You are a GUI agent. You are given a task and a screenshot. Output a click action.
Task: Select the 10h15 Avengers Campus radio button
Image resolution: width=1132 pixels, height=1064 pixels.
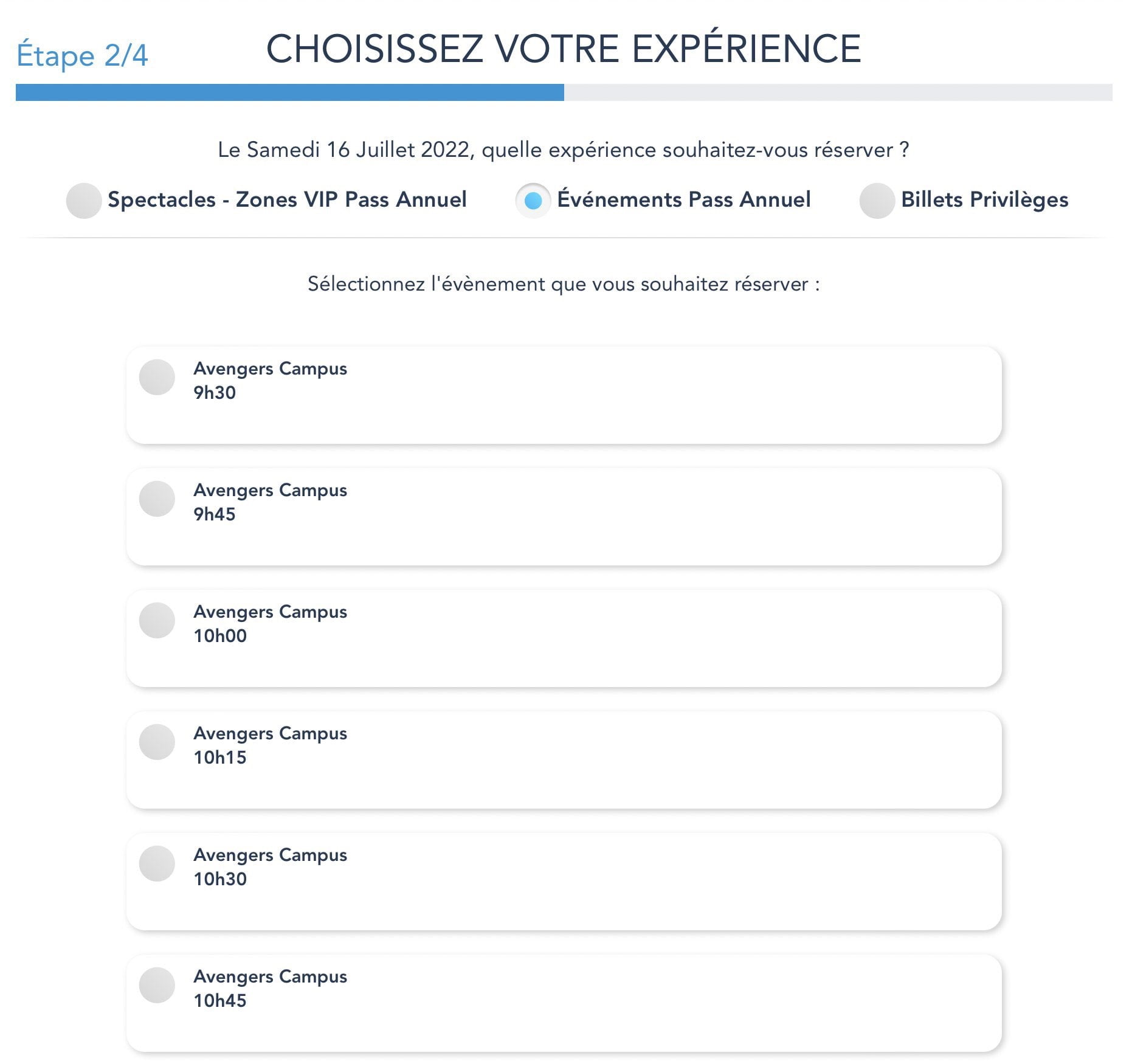click(157, 742)
